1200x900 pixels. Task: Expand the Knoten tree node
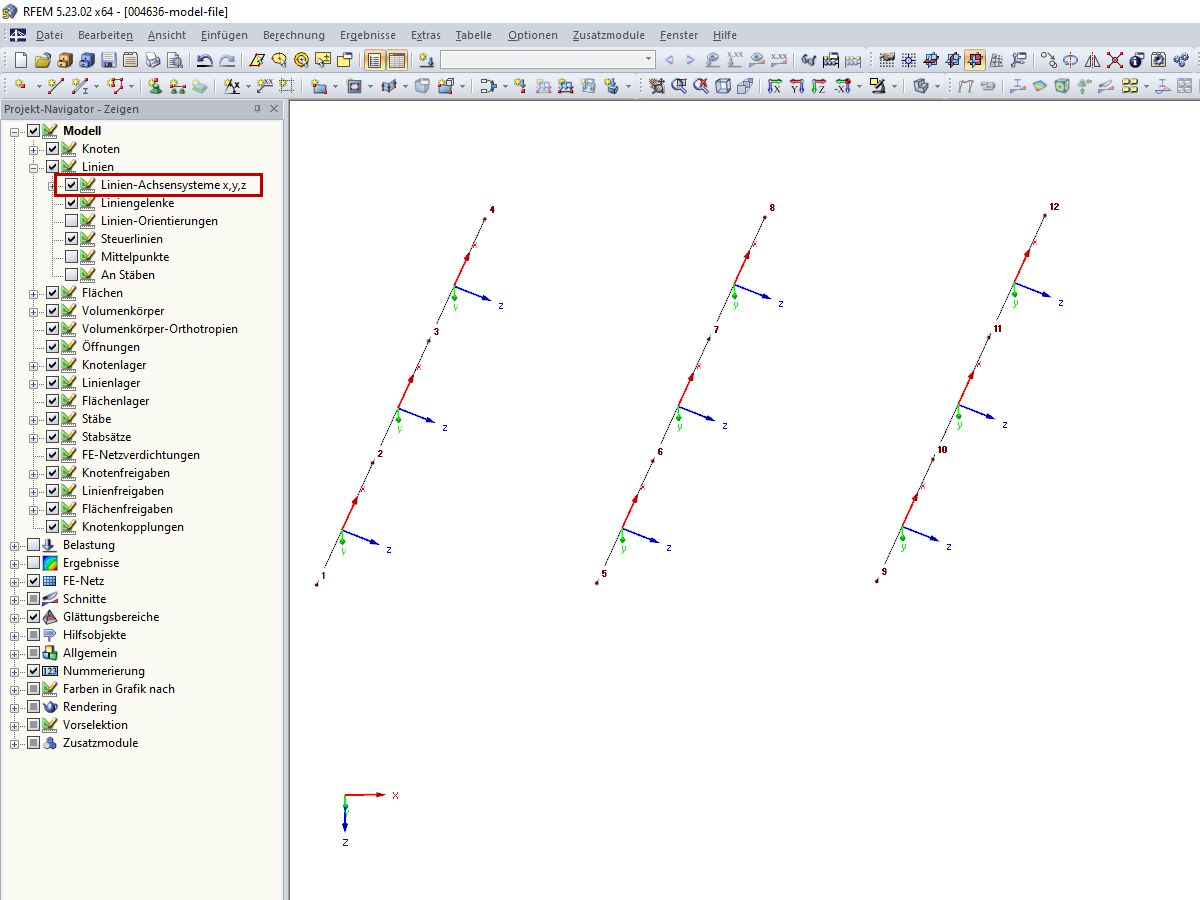point(34,149)
